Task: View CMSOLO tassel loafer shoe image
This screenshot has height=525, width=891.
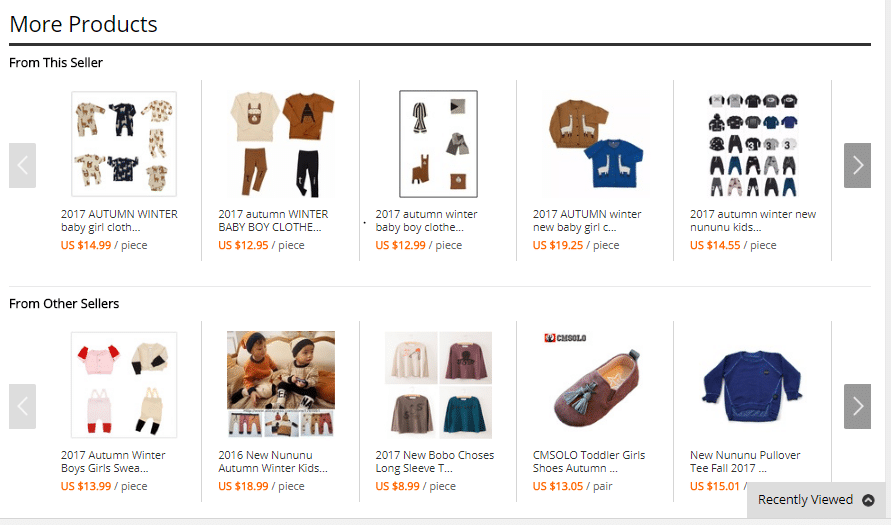Action: point(596,385)
